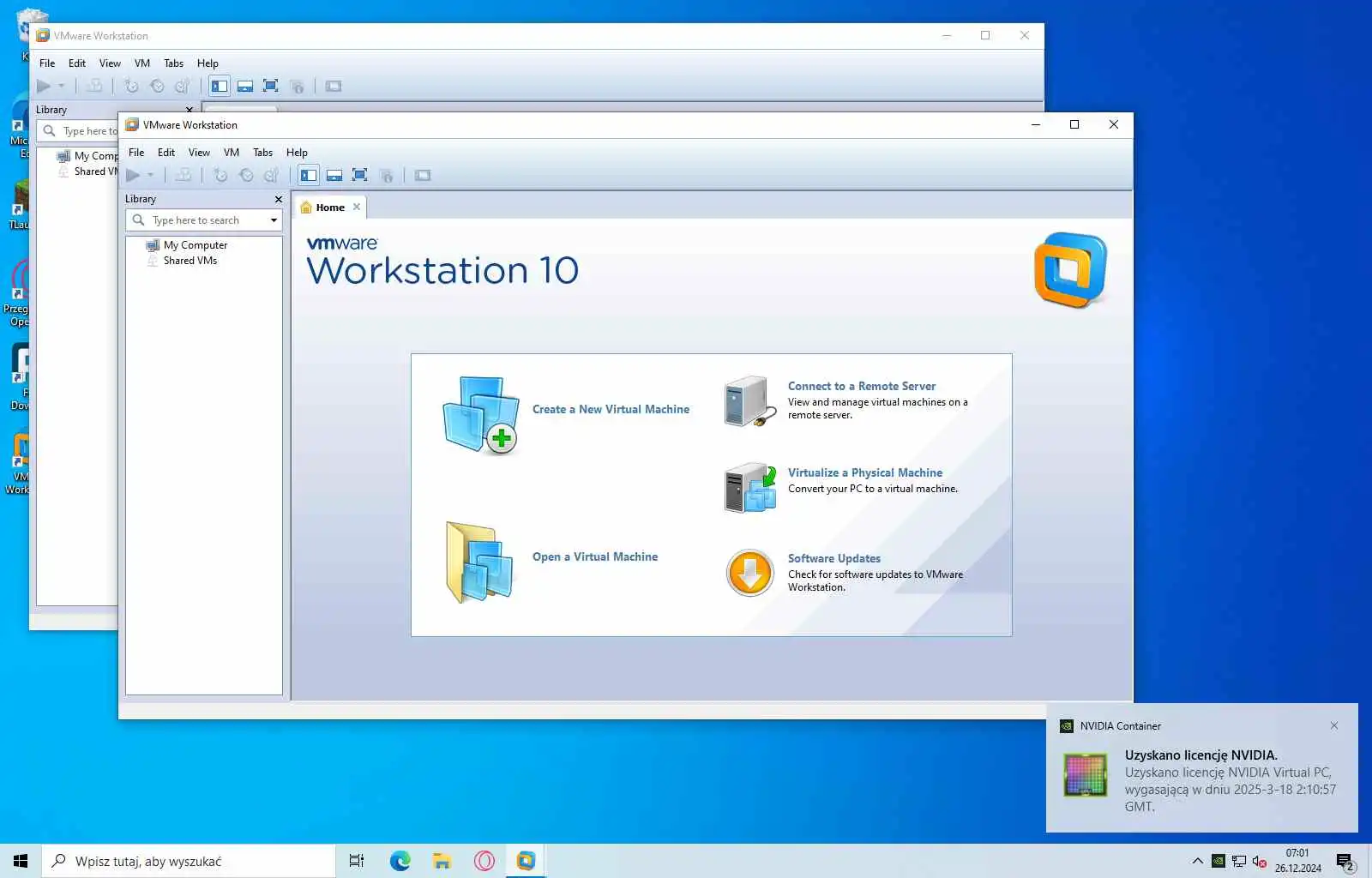Open VM menu in the back VMware window
Image resolution: width=1372 pixels, height=878 pixels.
[x=142, y=63]
